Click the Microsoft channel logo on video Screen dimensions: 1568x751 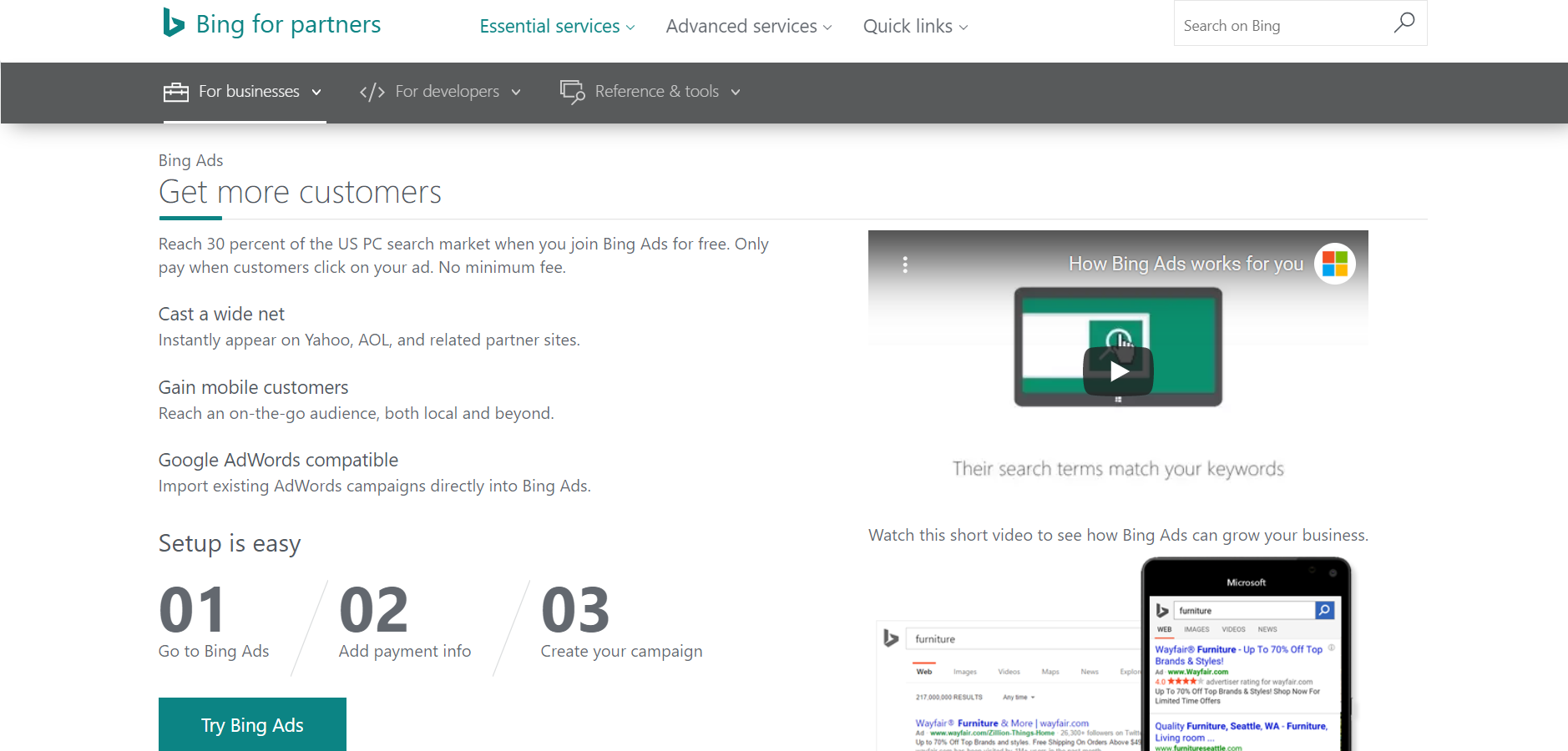click(1335, 264)
